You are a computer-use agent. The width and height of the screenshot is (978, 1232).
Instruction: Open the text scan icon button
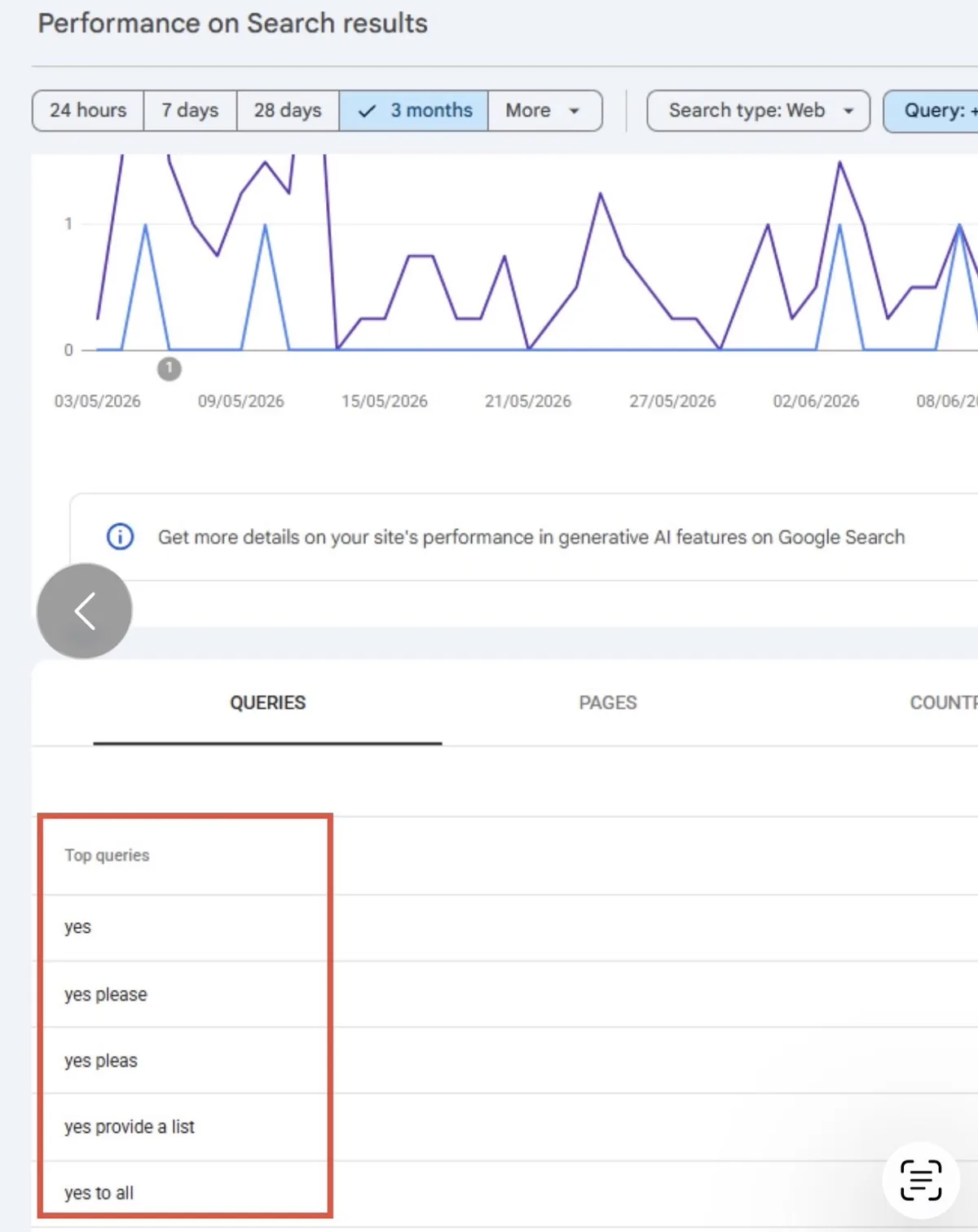pyautogui.click(x=921, y=1180)
